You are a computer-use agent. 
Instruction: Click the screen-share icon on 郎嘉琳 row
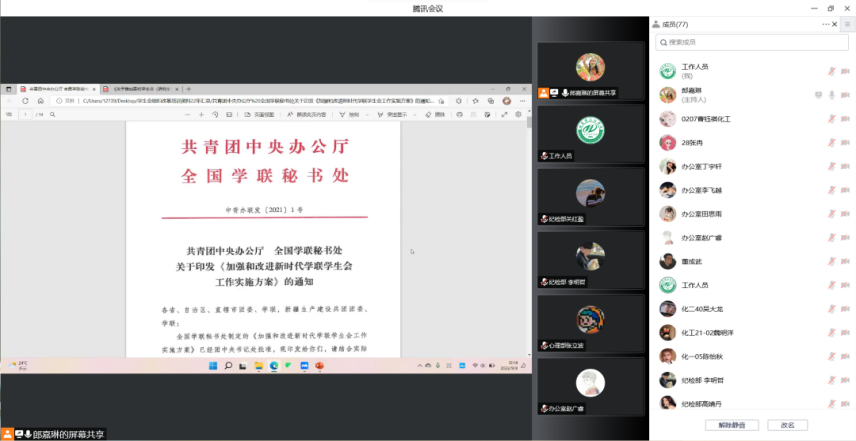[818, 95]
